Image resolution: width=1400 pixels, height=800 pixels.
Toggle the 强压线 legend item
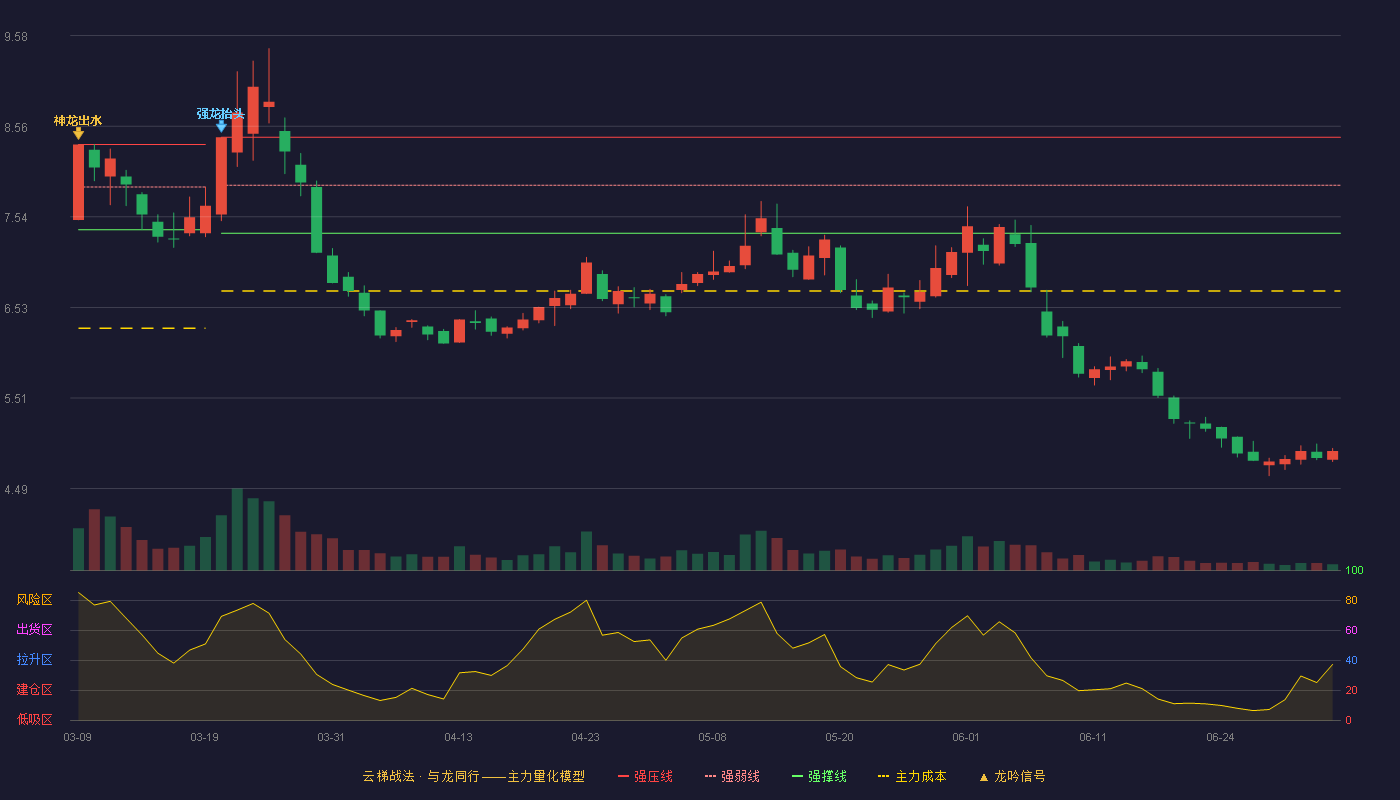pos(645,776)
